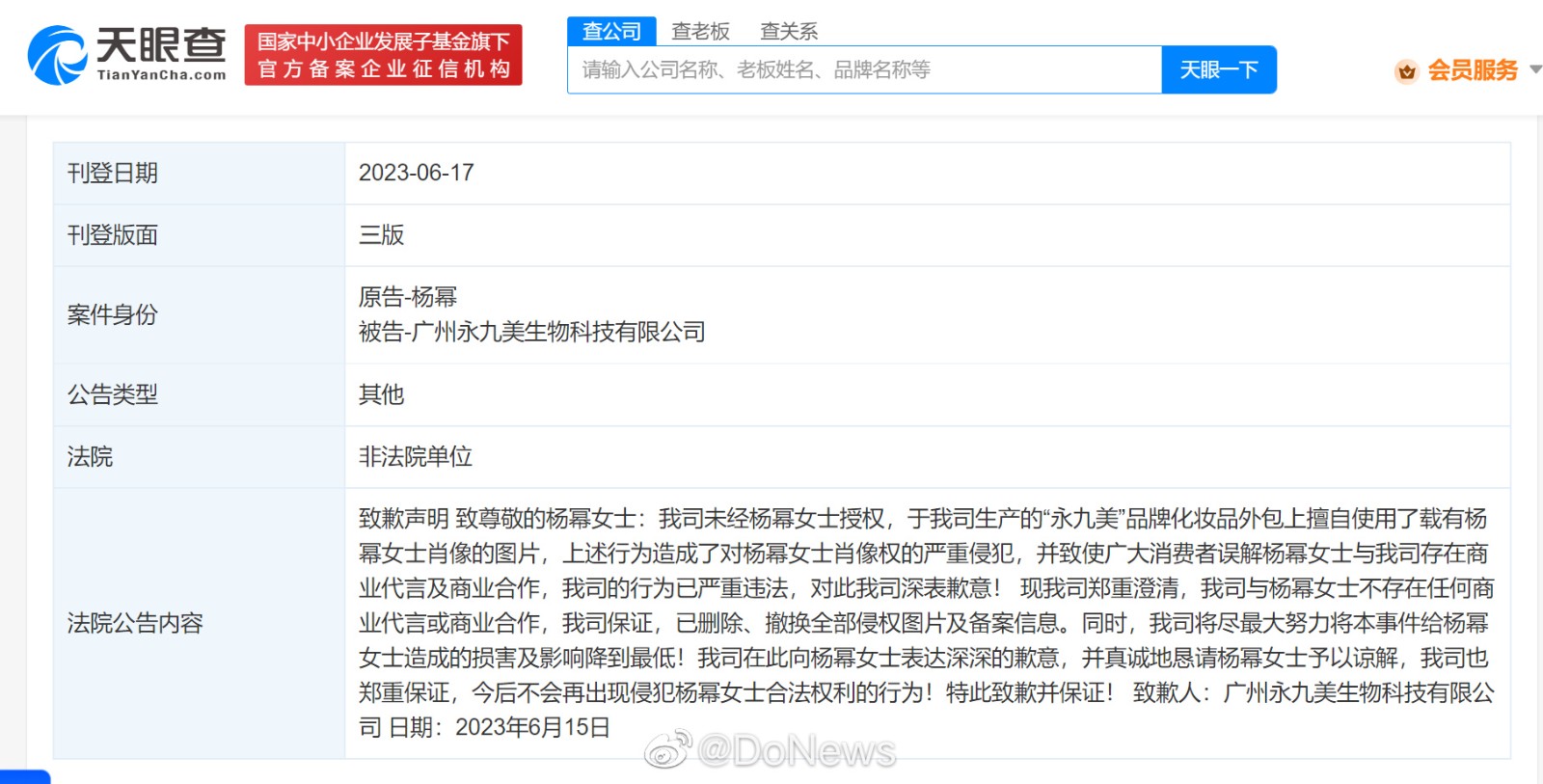Click the TianYanCha logo
Image resolution: width=1543 pixels, height=784 pixels.
(x=126, y=55)
